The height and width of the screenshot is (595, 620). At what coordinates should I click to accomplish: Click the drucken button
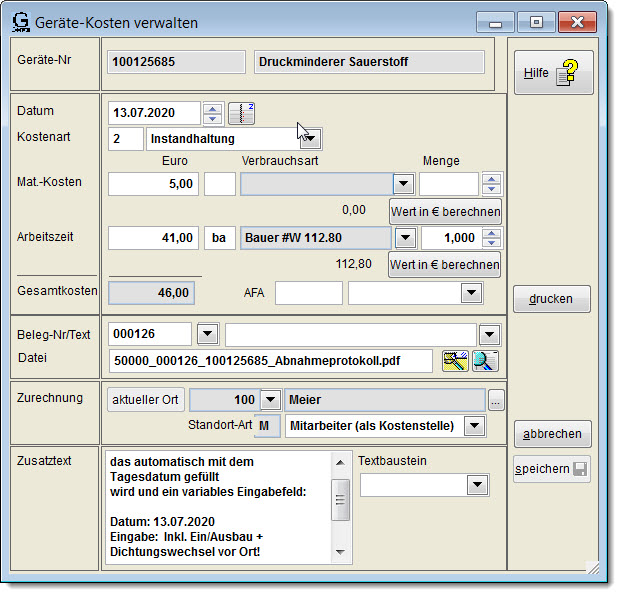[x=552, y=299]
